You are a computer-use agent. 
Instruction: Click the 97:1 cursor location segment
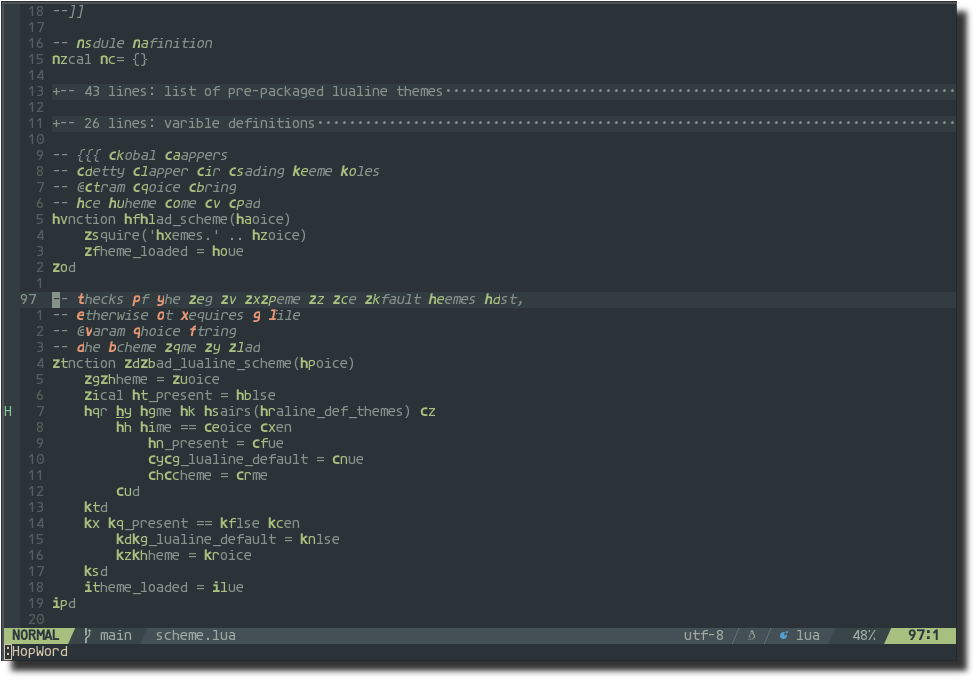tap(923, 635)
